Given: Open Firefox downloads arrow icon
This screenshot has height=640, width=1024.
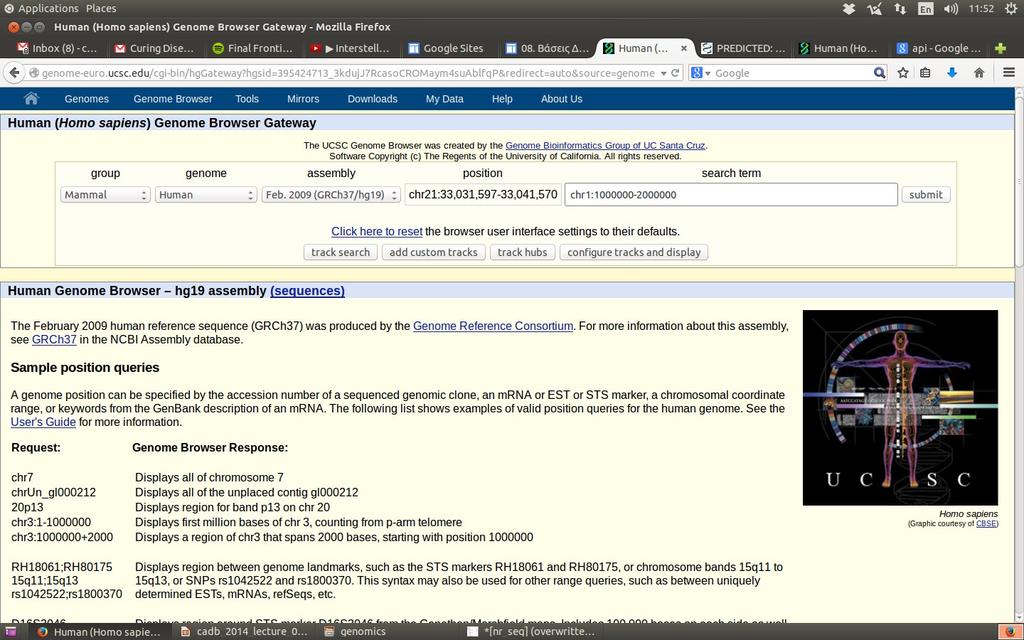Looking at the screenshot, I should coord(952,73).
